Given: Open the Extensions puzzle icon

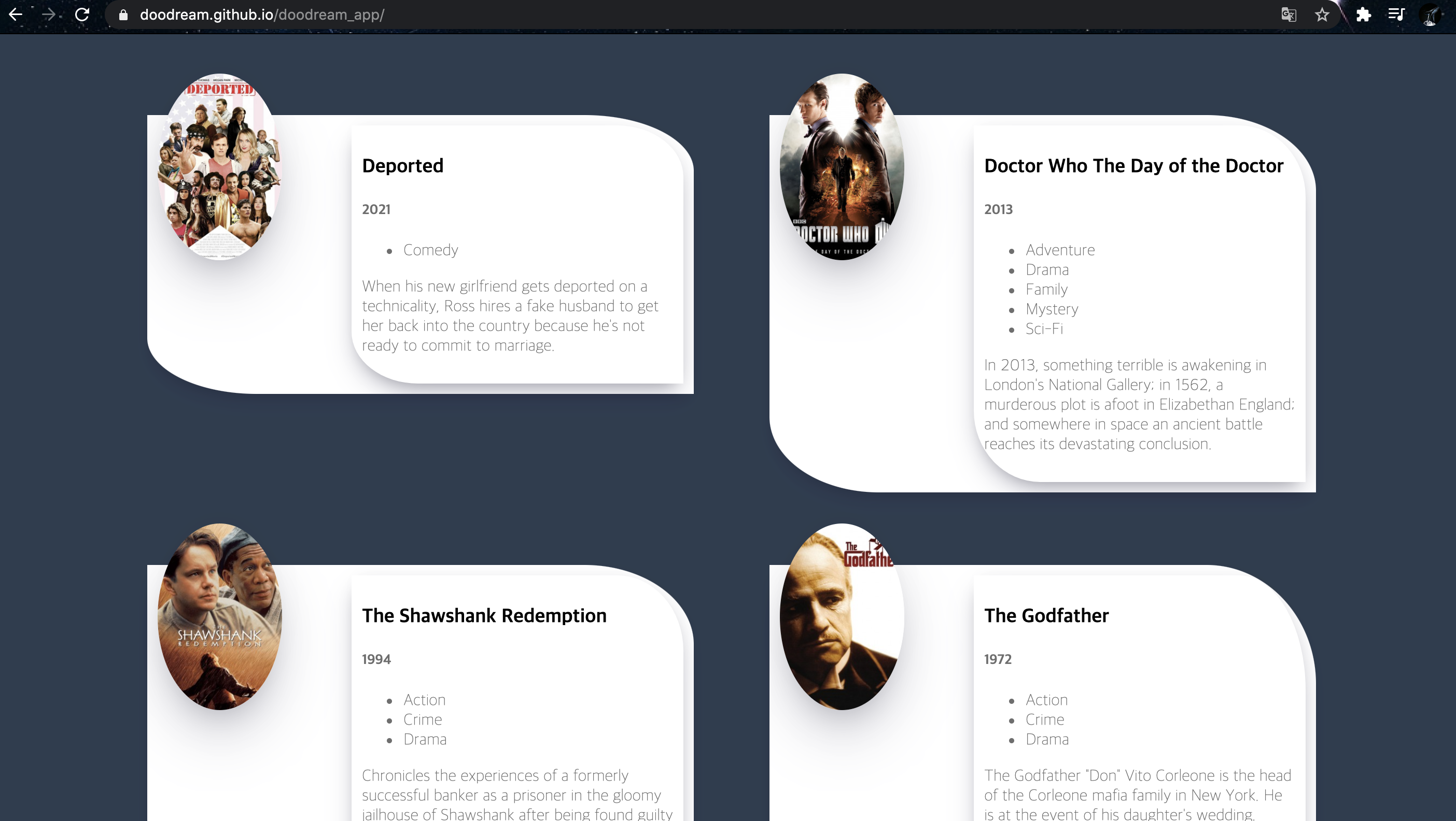Looking at the screenshot, I should tap(1363, 15).
